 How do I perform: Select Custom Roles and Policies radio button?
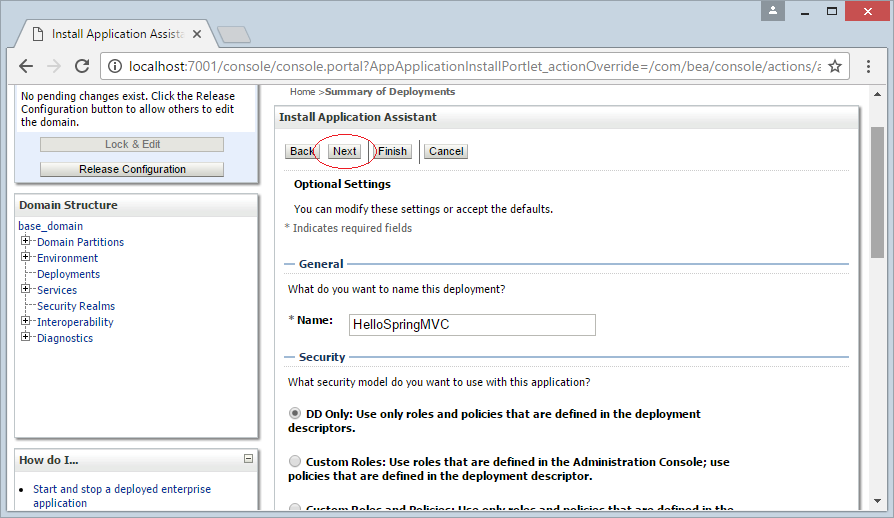295,507
